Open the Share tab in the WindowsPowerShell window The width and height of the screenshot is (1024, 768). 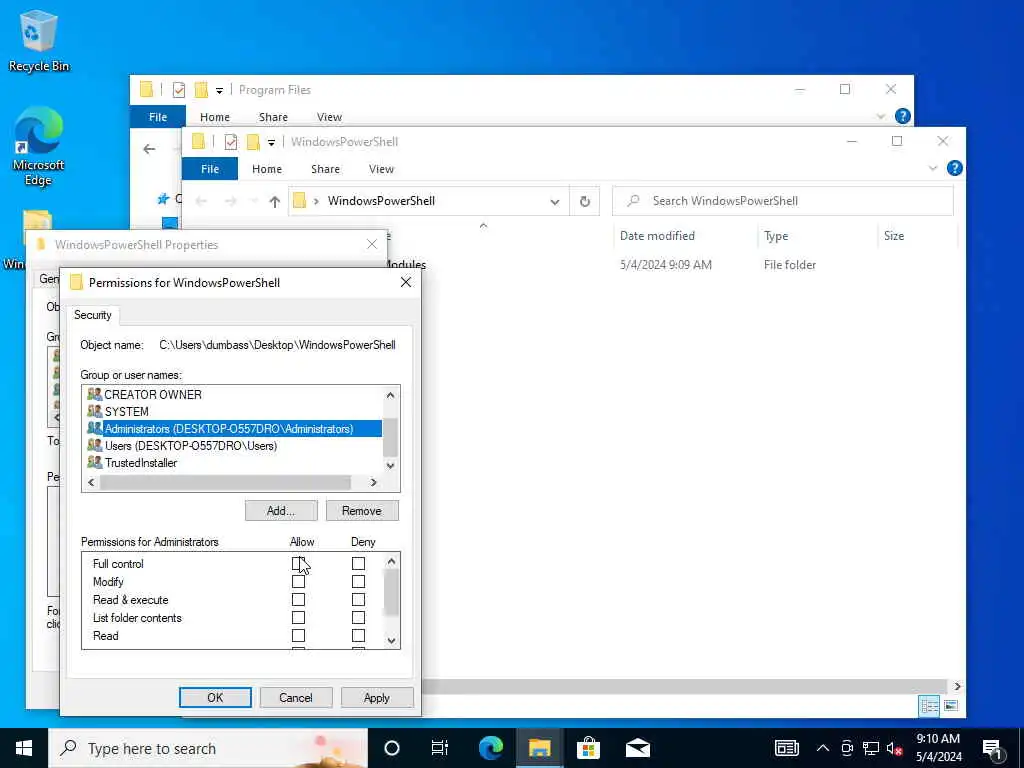coord(325,168)
